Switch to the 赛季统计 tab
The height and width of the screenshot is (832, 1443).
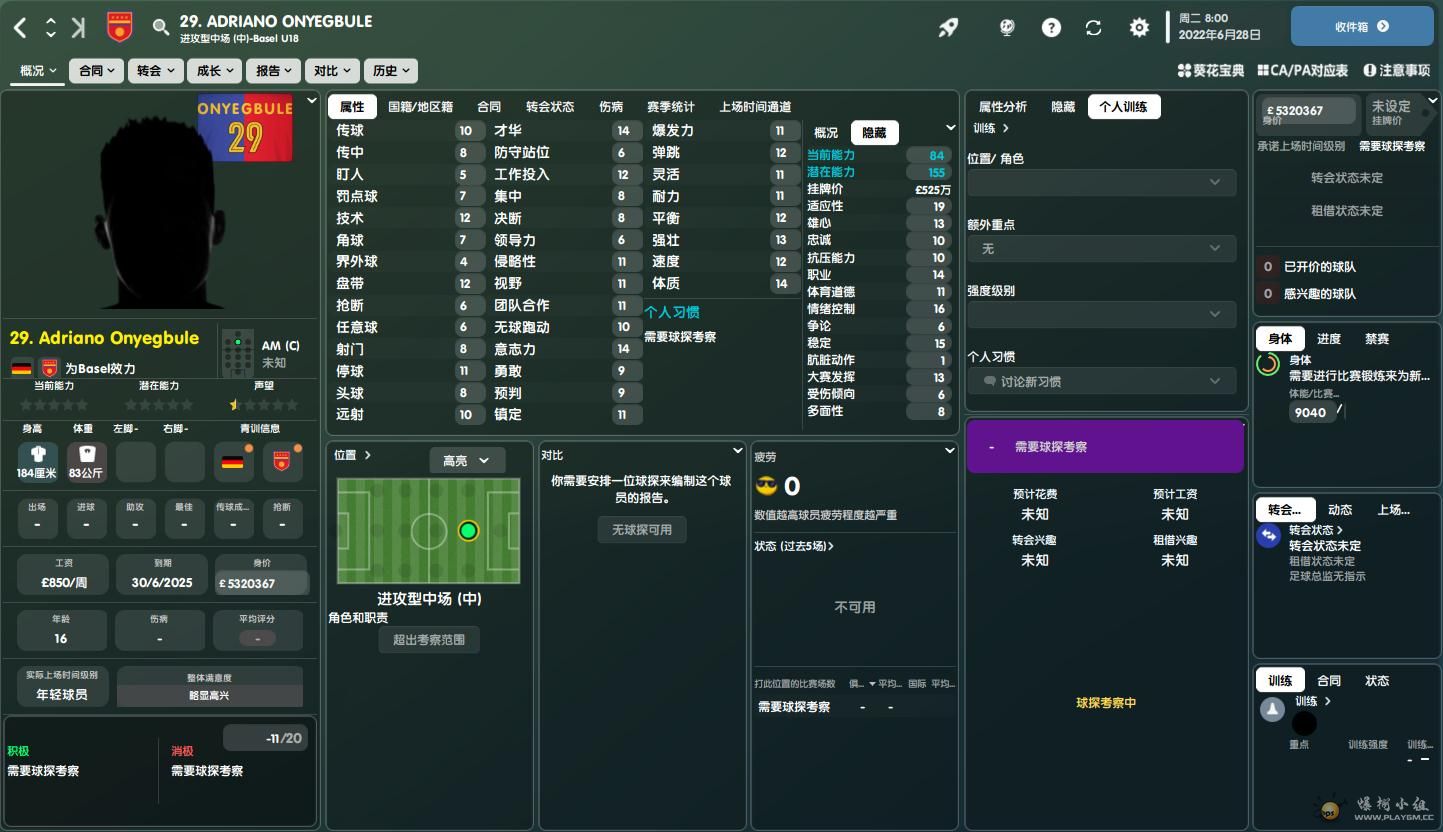coord(670,107)
